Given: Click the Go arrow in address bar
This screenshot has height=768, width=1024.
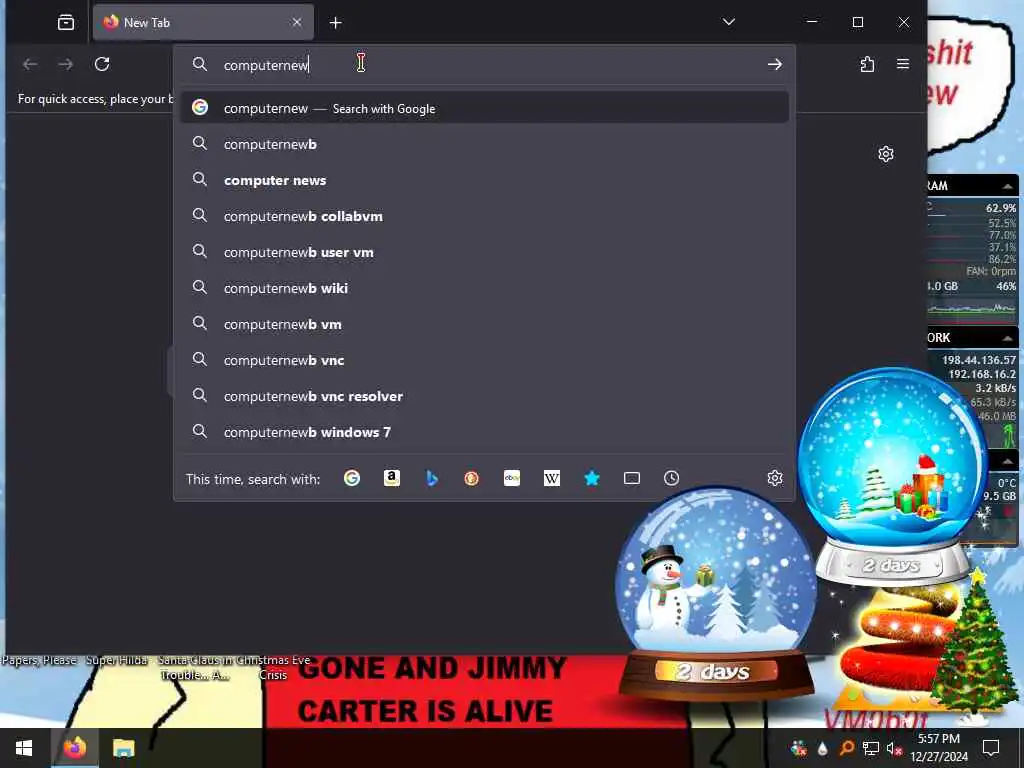Looking at the screenshot, I should [775, 64].
